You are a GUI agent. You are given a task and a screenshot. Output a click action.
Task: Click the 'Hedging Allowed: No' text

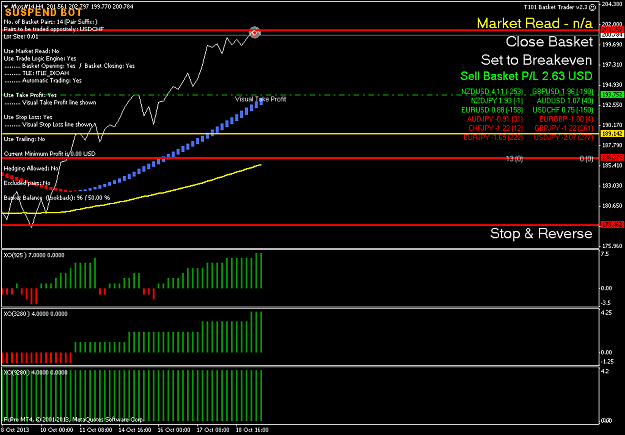pos(31,168)
